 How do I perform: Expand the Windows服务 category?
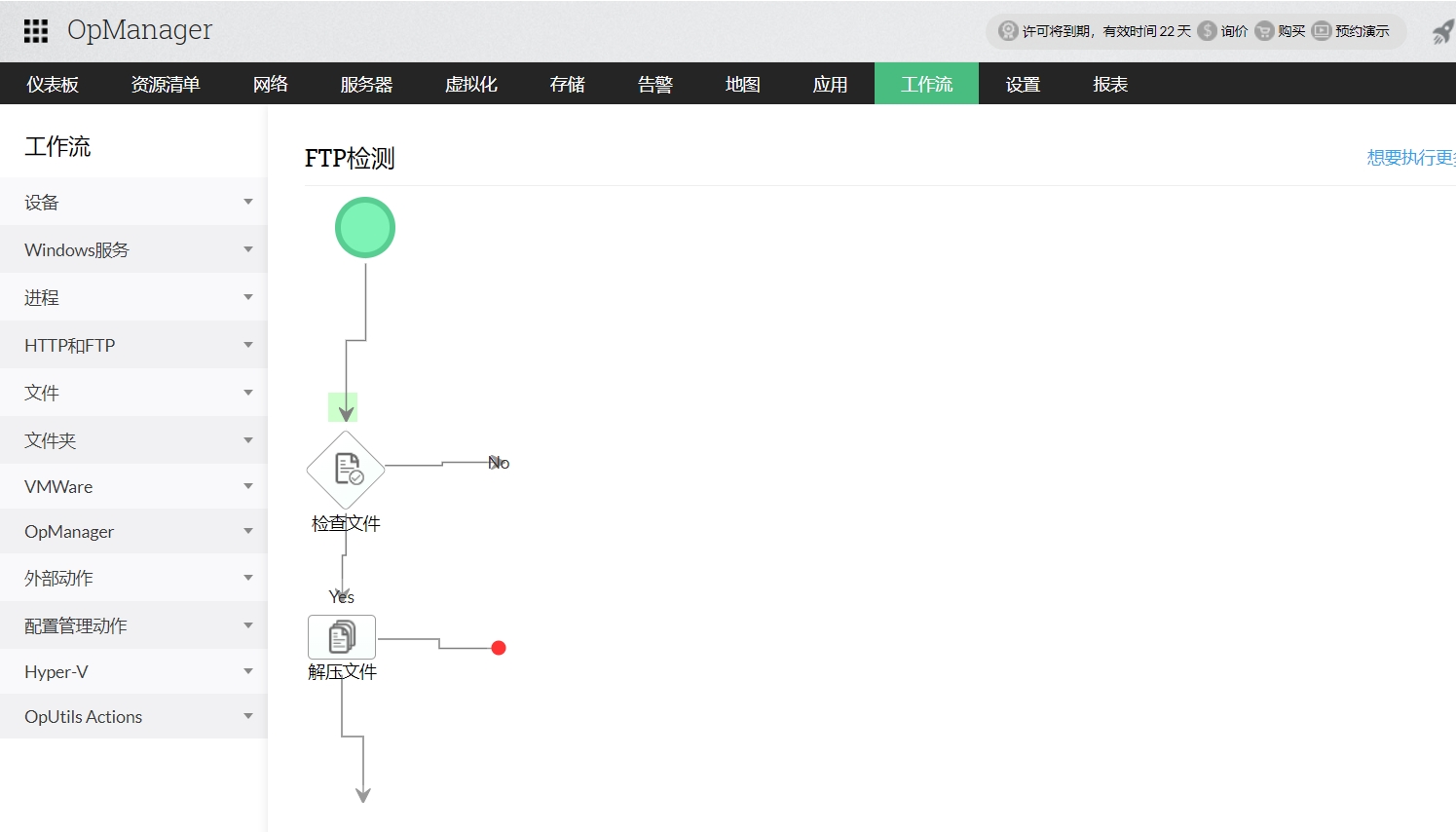[133, 249]
